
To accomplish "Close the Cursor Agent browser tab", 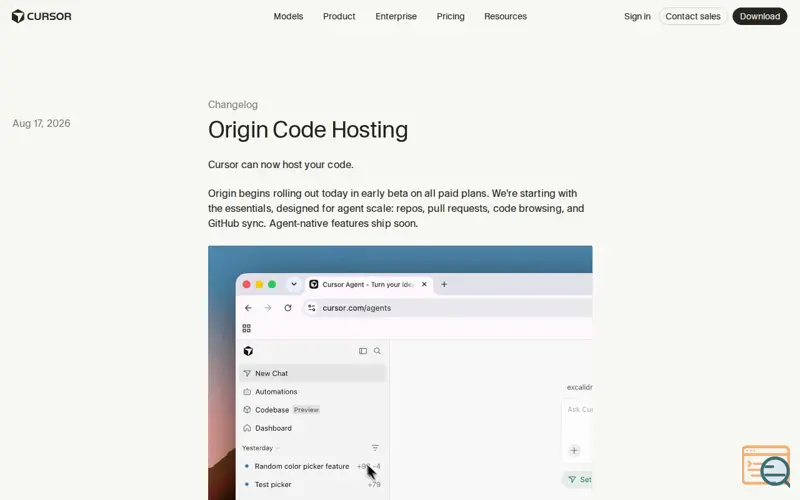I will click(x=424, y=284).
